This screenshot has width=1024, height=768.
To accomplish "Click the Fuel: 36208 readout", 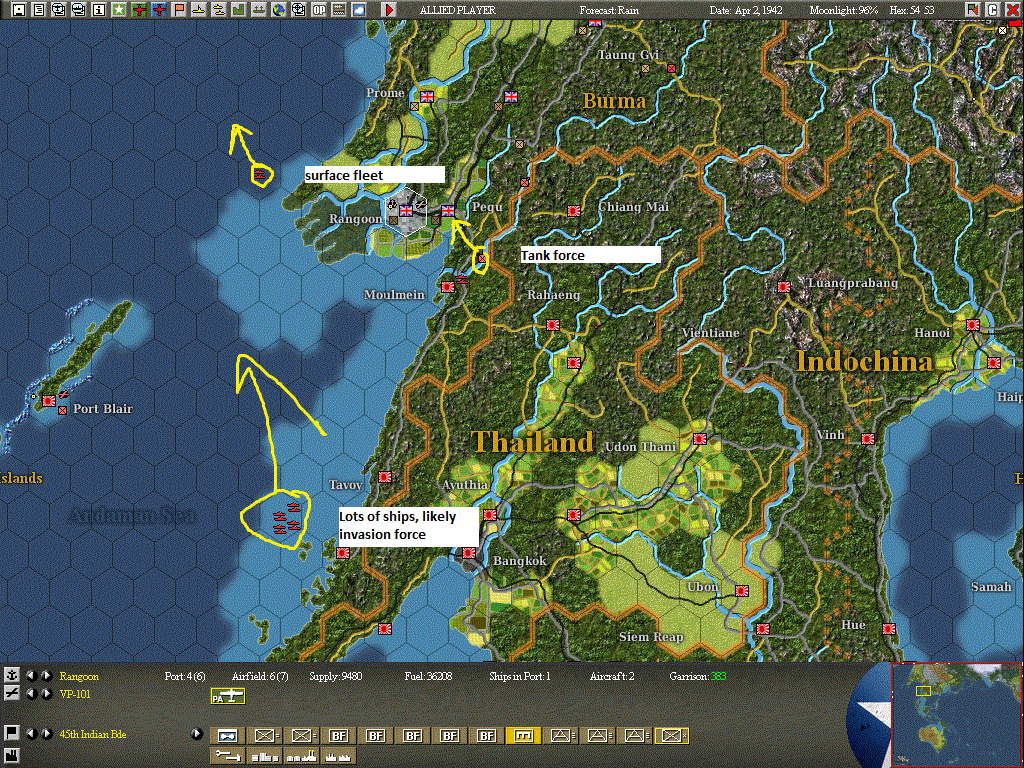I will click(428, 676).
